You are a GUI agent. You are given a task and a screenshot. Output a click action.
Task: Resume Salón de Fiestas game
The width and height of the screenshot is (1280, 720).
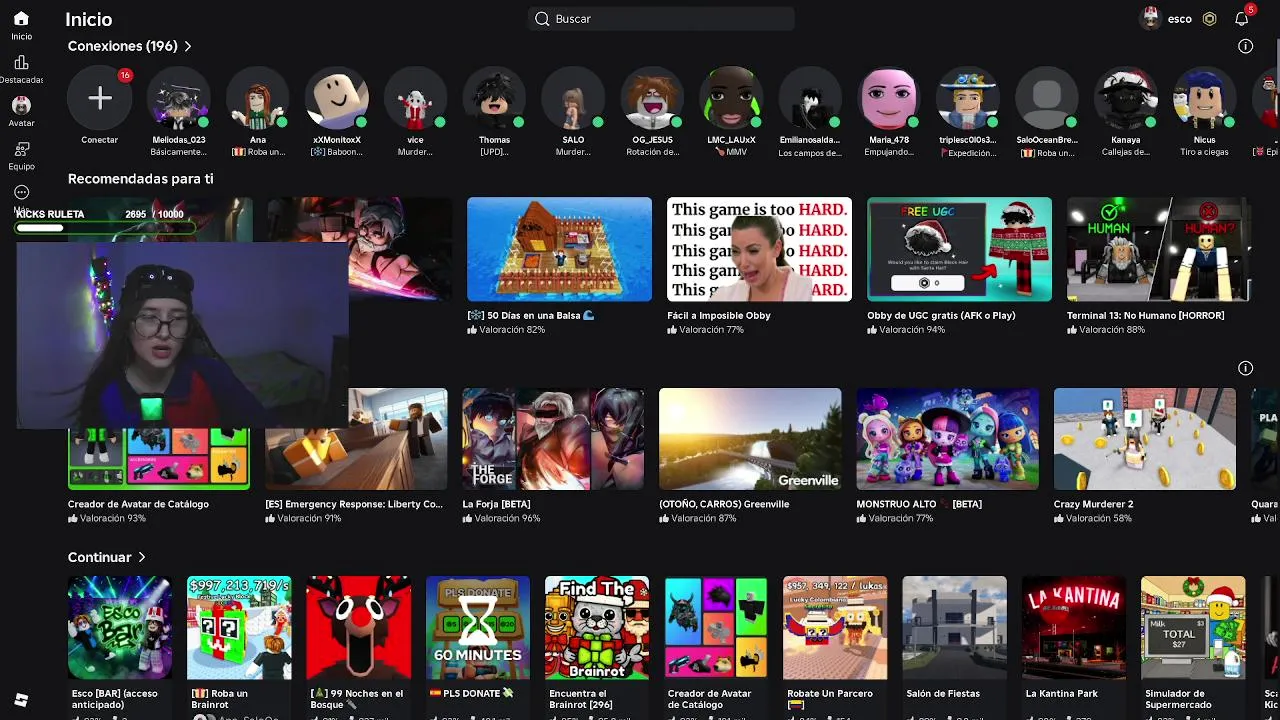point(955,628)
